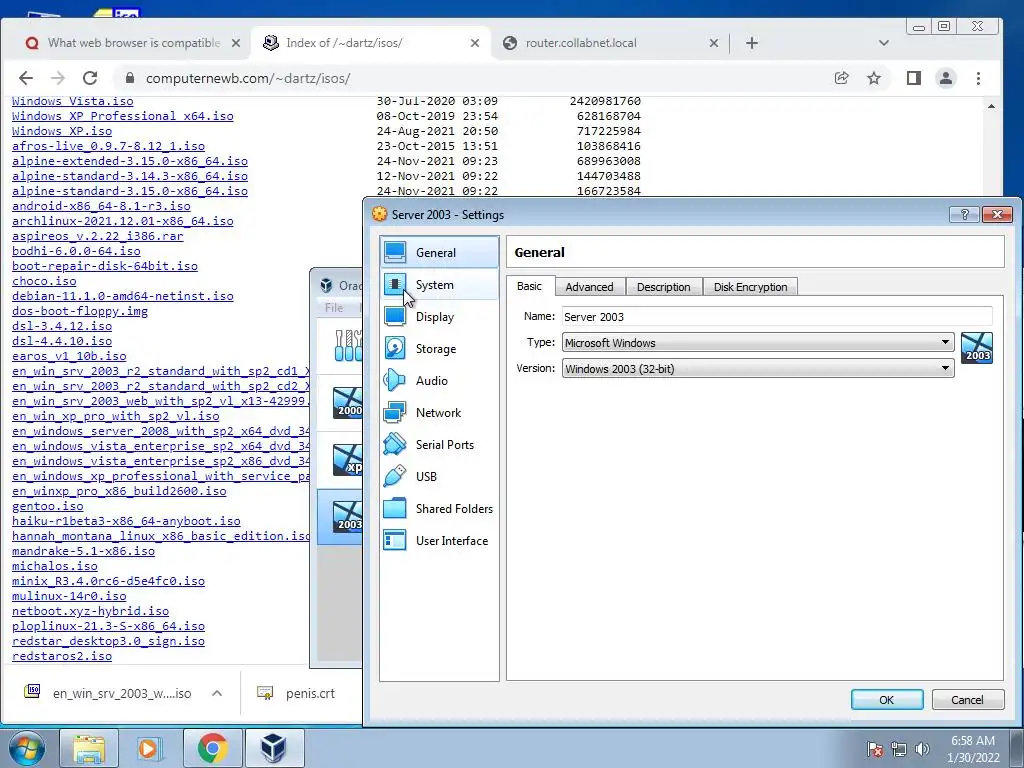Open link bodhi-6.0.0-64.iso
This screenshot has height=768, width=1024.
(76, 251)
